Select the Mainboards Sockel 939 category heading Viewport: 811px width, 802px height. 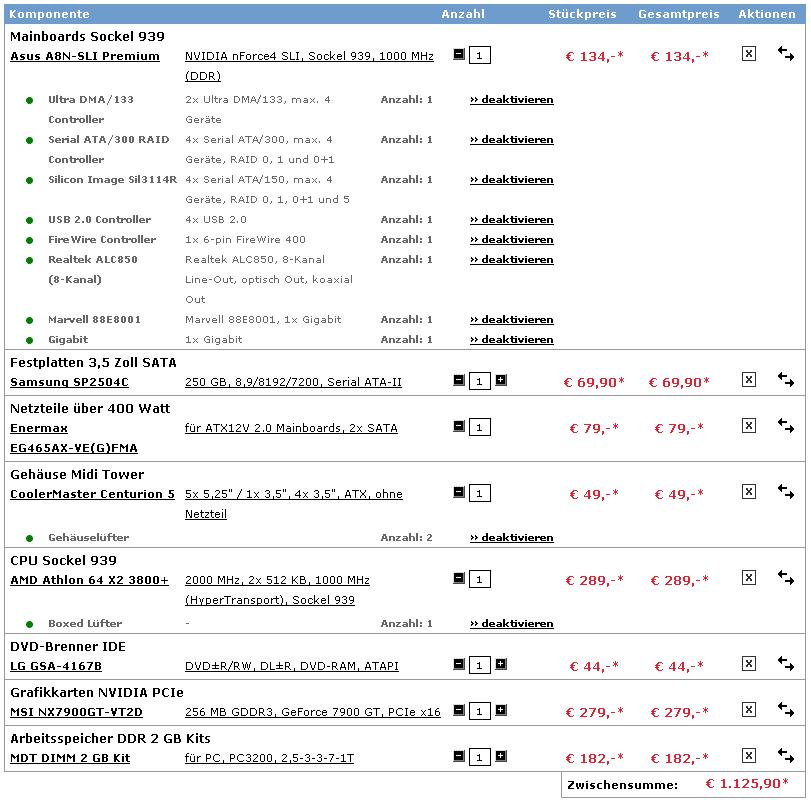click(87, 36)
